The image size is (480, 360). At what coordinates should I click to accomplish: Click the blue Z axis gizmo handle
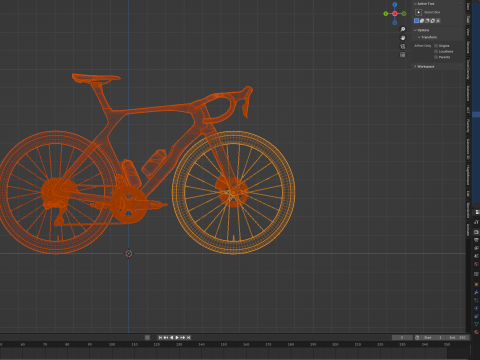(x=395, y=4)
